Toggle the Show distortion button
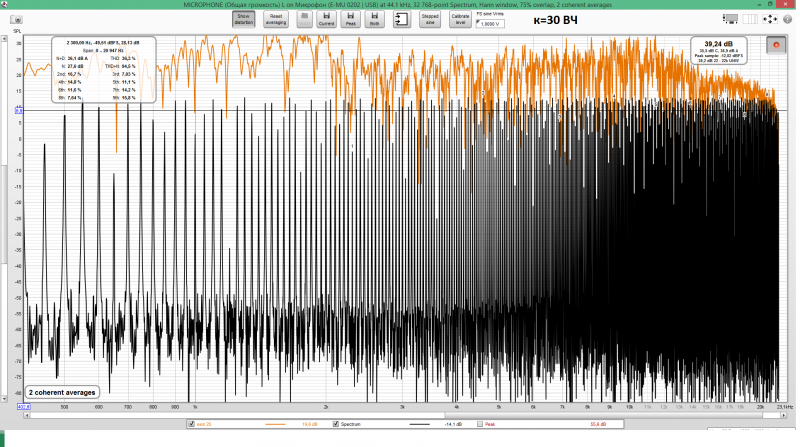This screenshot has width=800, height=447. 242,19
